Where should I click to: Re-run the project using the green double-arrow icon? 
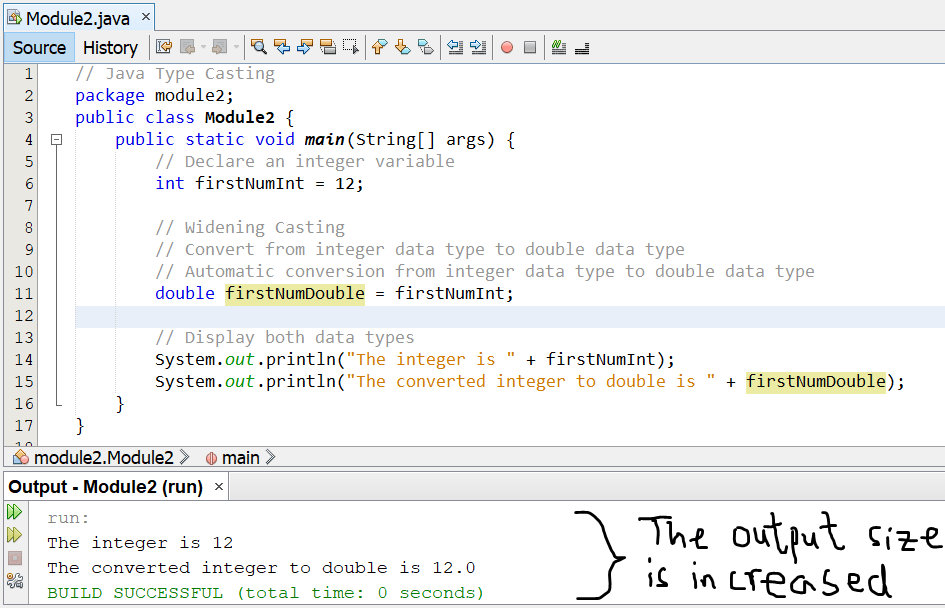point(14,512)
